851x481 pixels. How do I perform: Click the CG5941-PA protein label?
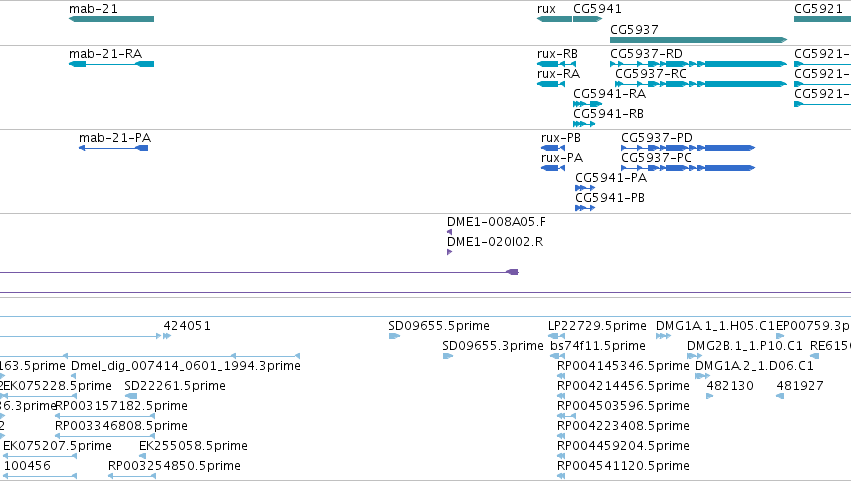[611, 178]
